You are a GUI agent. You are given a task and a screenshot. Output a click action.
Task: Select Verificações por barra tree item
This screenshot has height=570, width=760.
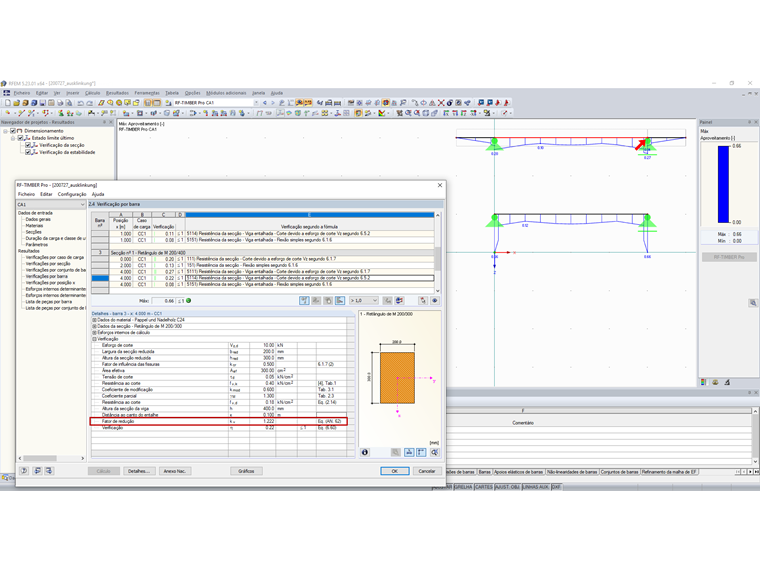click(x=47, y=276)
